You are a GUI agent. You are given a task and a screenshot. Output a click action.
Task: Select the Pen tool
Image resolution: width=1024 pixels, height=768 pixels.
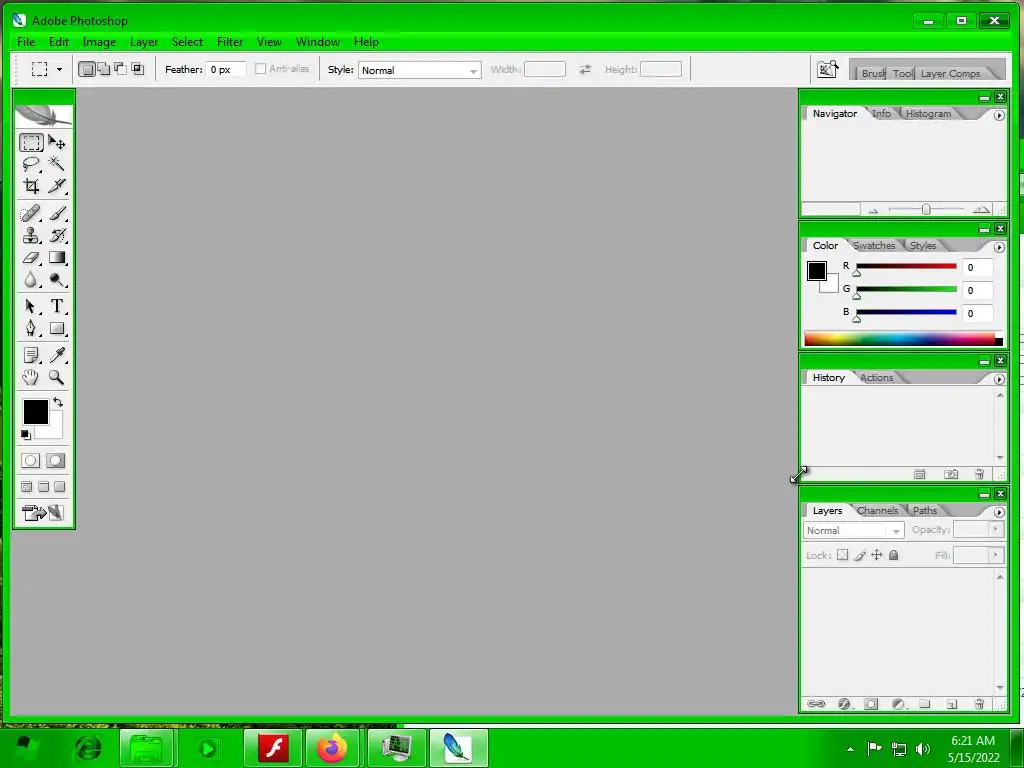(x=31, y=328)
